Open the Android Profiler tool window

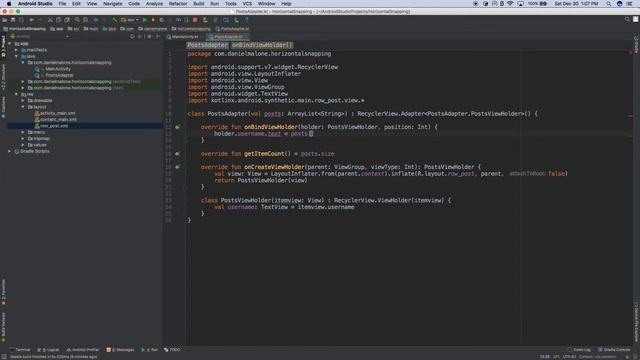pos(83,350)
